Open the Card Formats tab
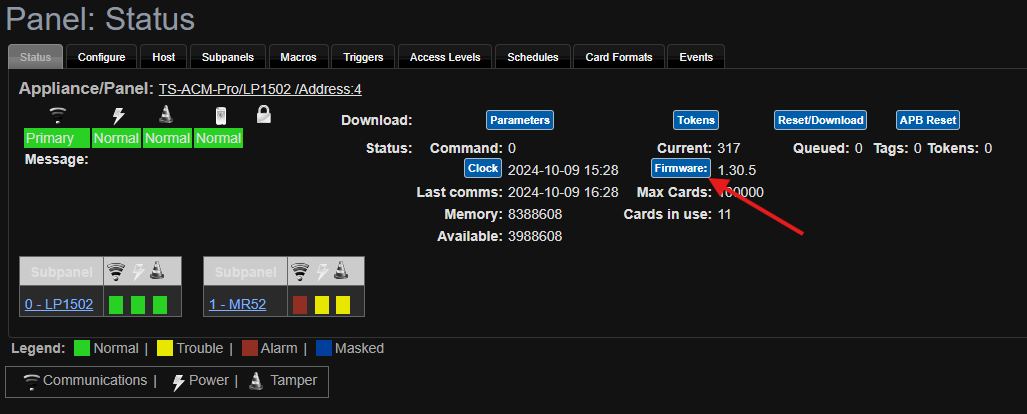 pyautogui.click(x=619, y=57)
